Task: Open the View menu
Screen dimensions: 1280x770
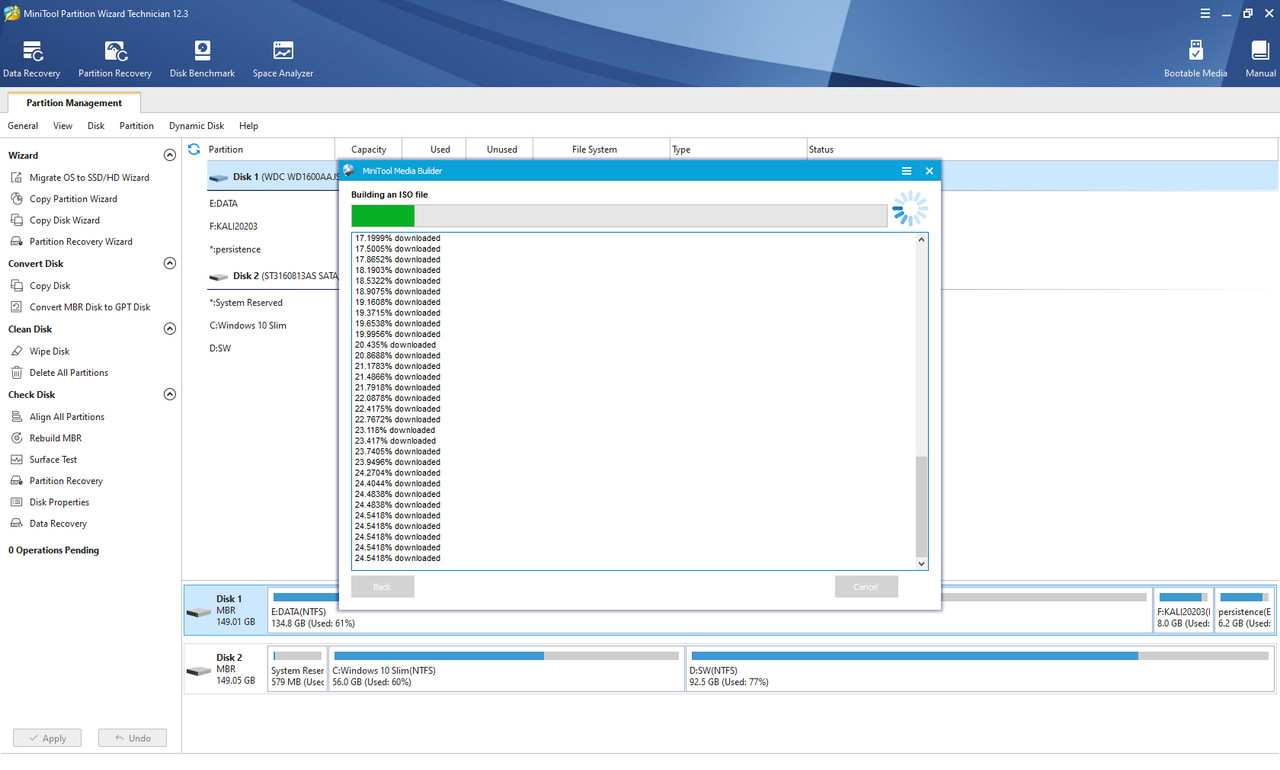Action: (x=63, y=126)
